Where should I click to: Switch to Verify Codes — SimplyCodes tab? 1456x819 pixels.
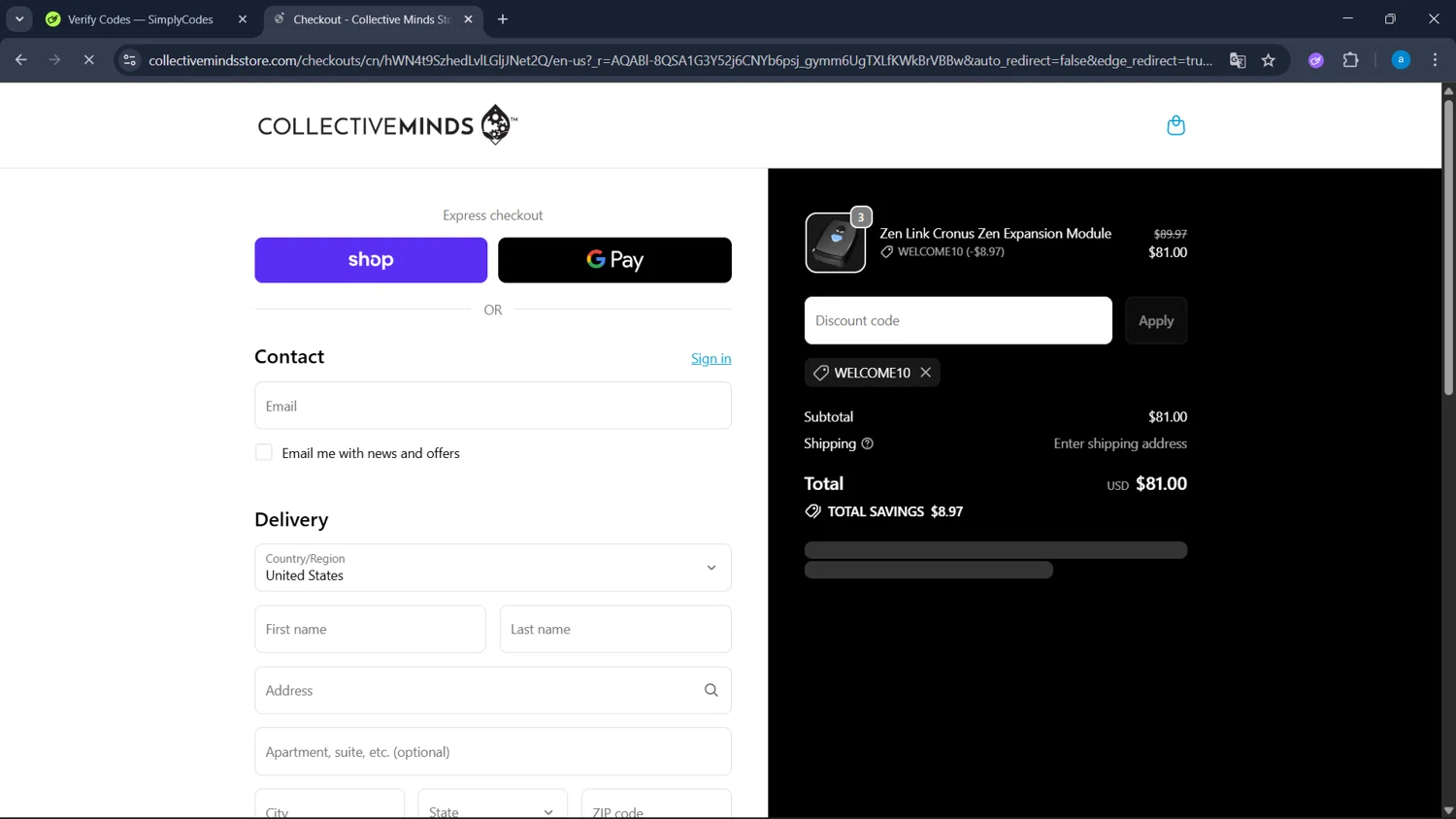pos(147,19)
